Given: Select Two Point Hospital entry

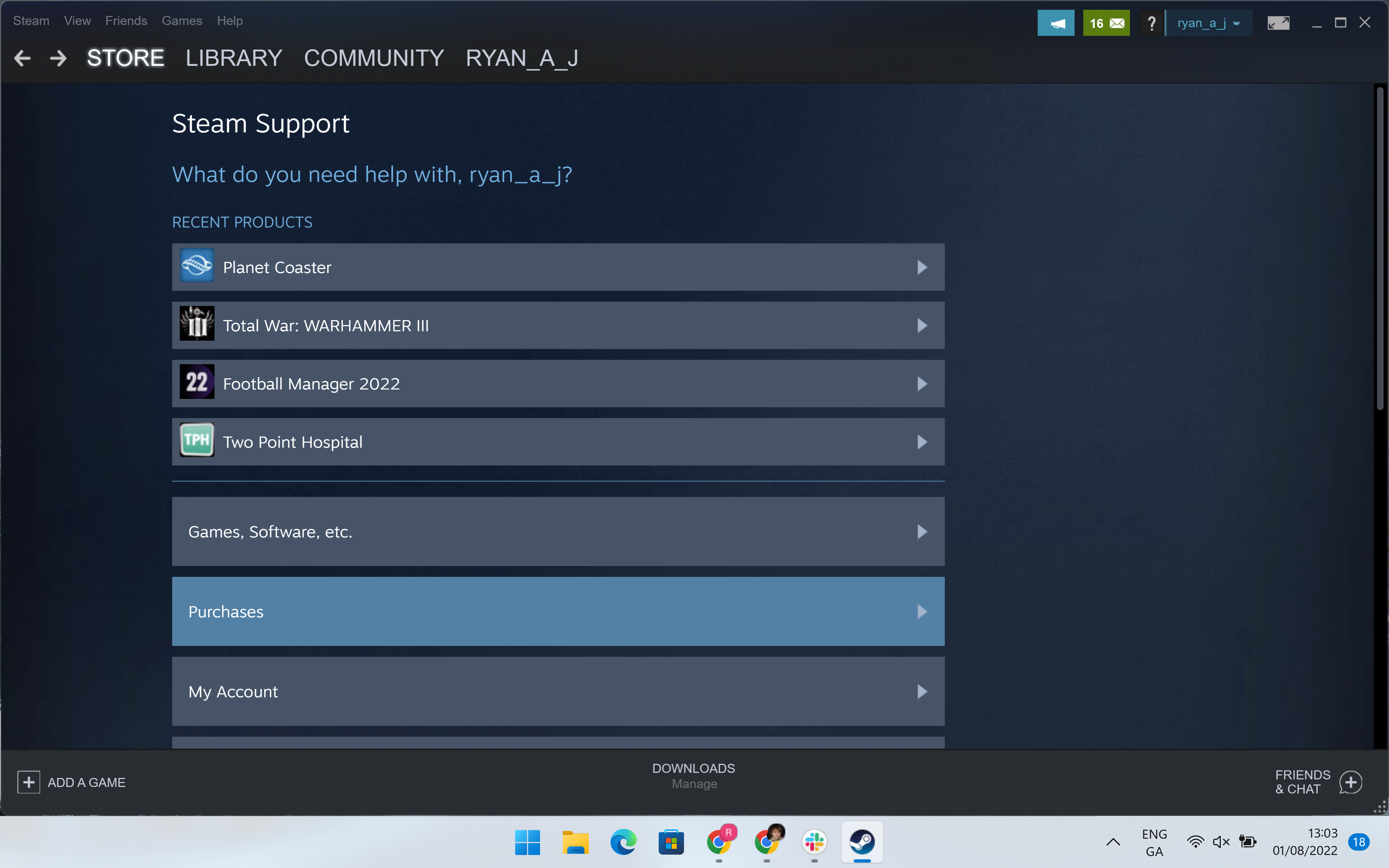Looking at the screenshot, I should [558, 442].
